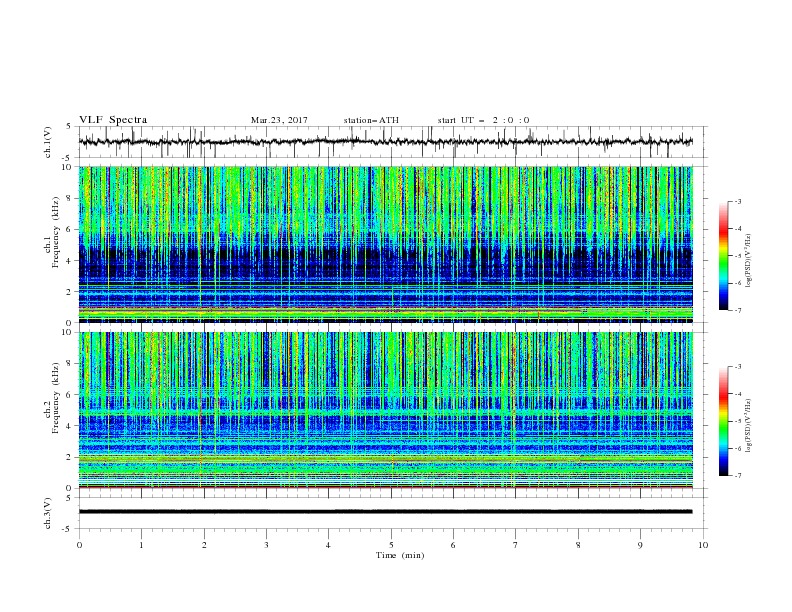Click the '3' tick on the time axis
Image resolution: width=792 pixels, height=612 pixels.
pos(266,545)
